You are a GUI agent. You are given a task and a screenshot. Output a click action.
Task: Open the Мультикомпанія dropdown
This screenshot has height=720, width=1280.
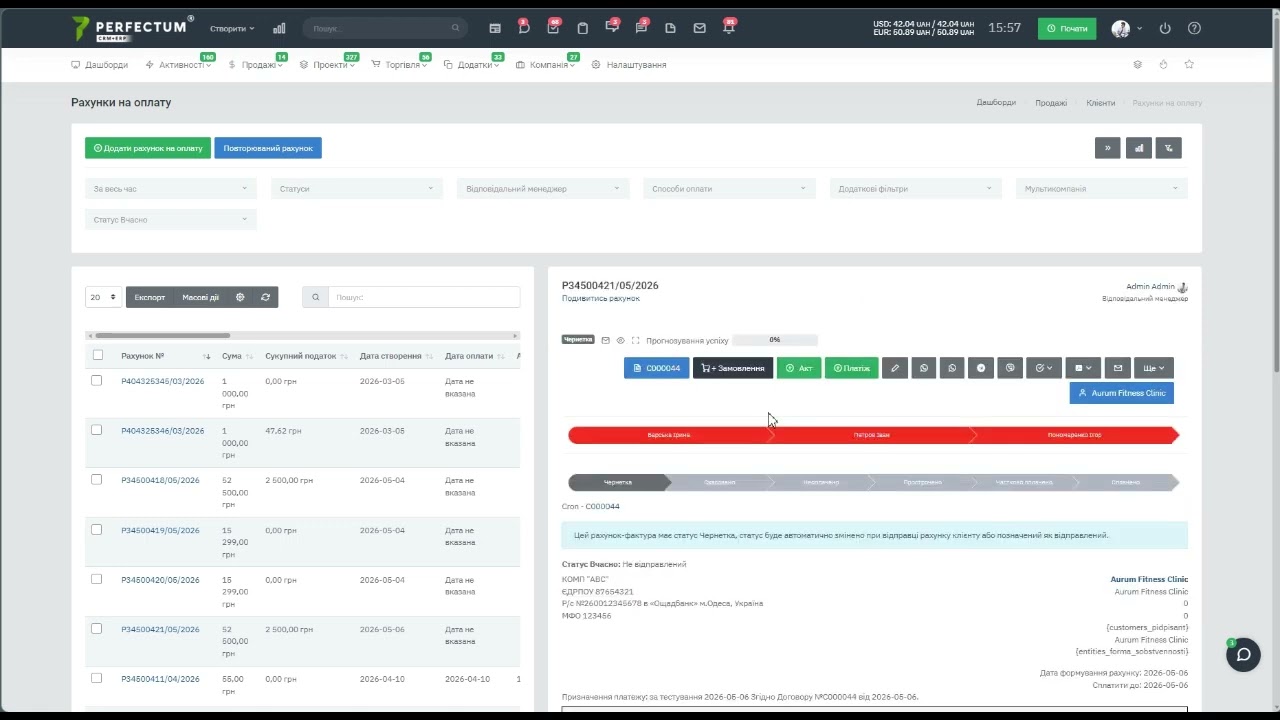click(x=1102, y=188)
